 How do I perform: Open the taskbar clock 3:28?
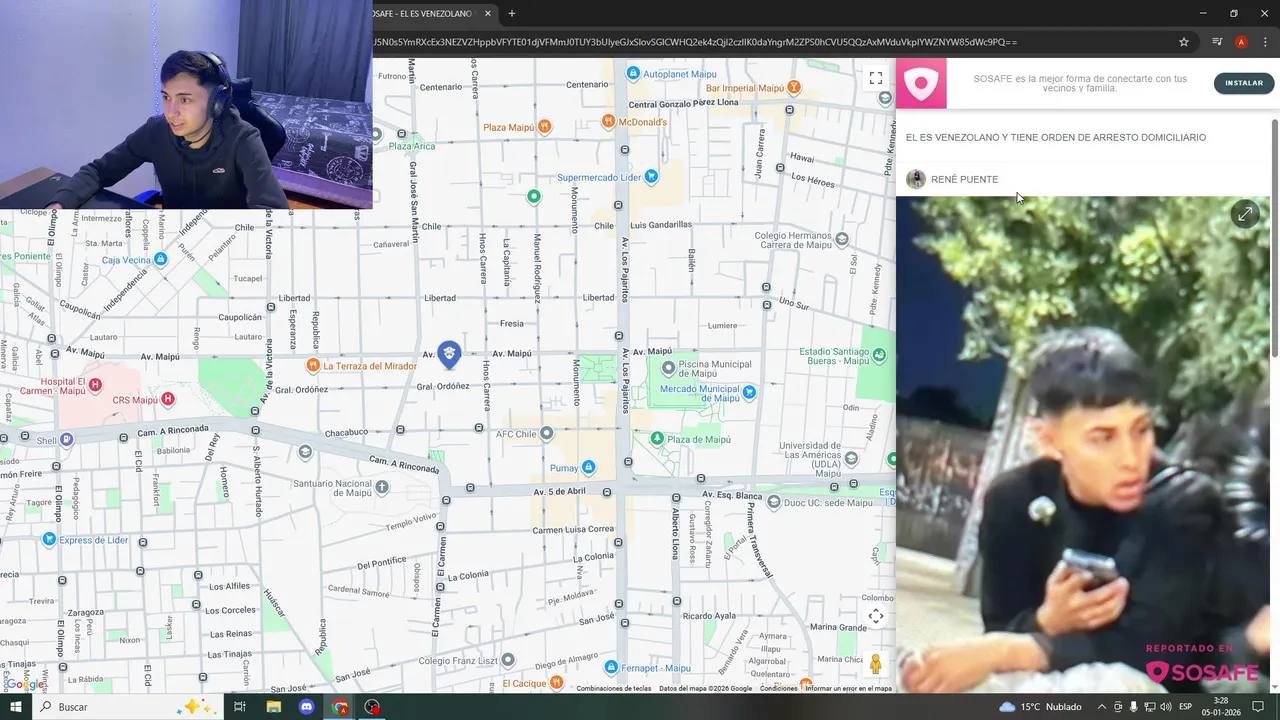click(x=1221, y=707)
